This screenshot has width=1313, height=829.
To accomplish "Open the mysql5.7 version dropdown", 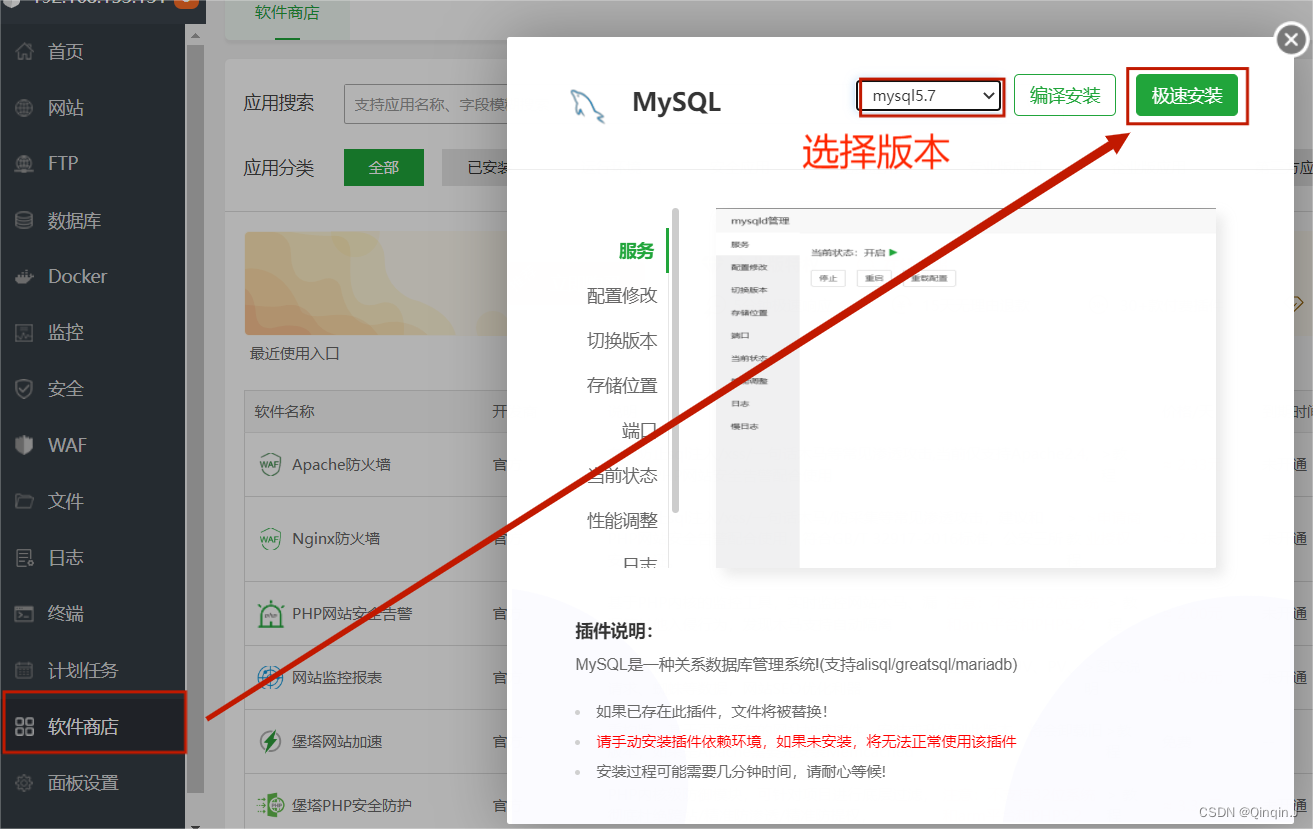I will click(x=930, y=96).
